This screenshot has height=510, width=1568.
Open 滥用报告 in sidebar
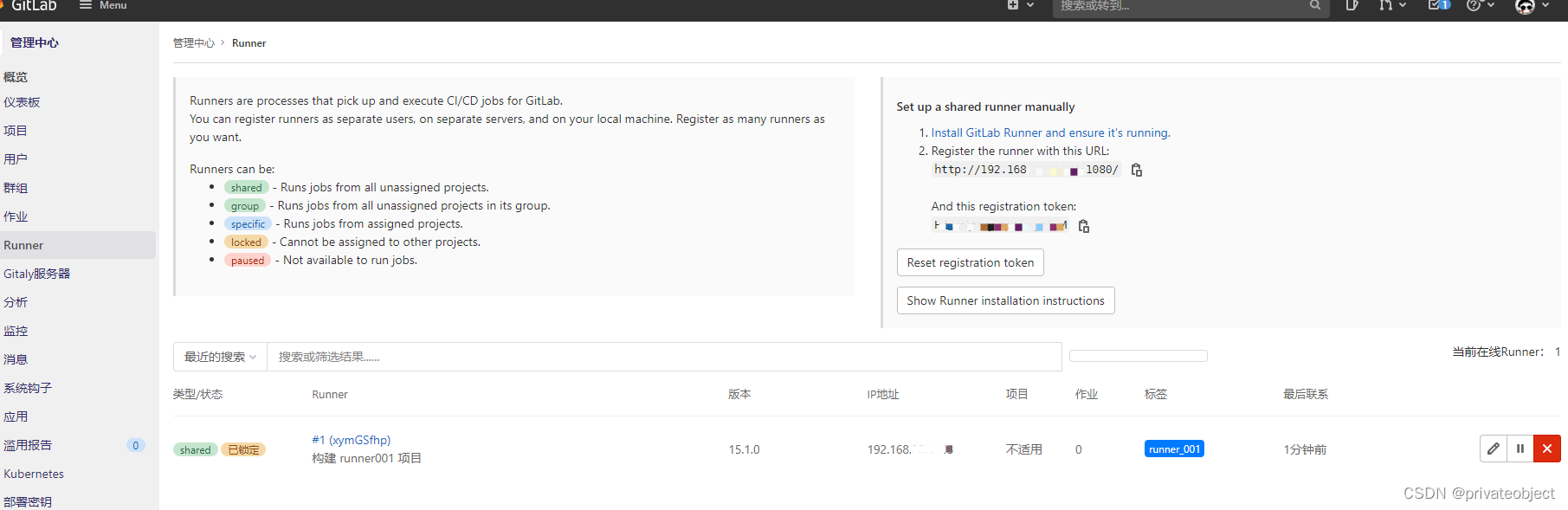tap(28, 445)
